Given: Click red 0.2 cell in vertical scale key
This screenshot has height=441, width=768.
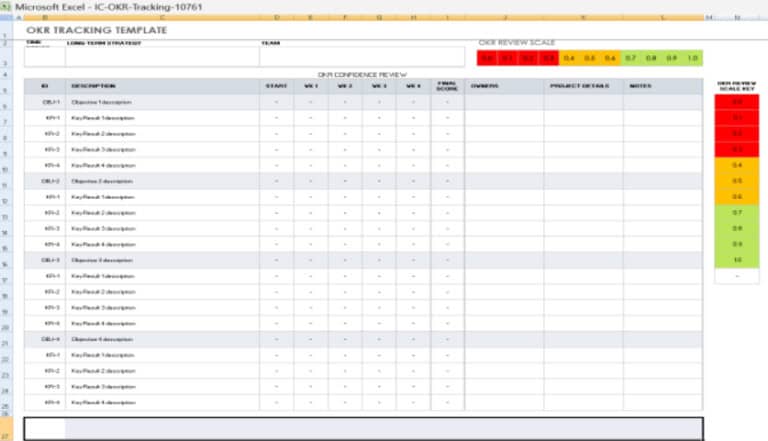Looking at the screenshot, I should 737,134.
